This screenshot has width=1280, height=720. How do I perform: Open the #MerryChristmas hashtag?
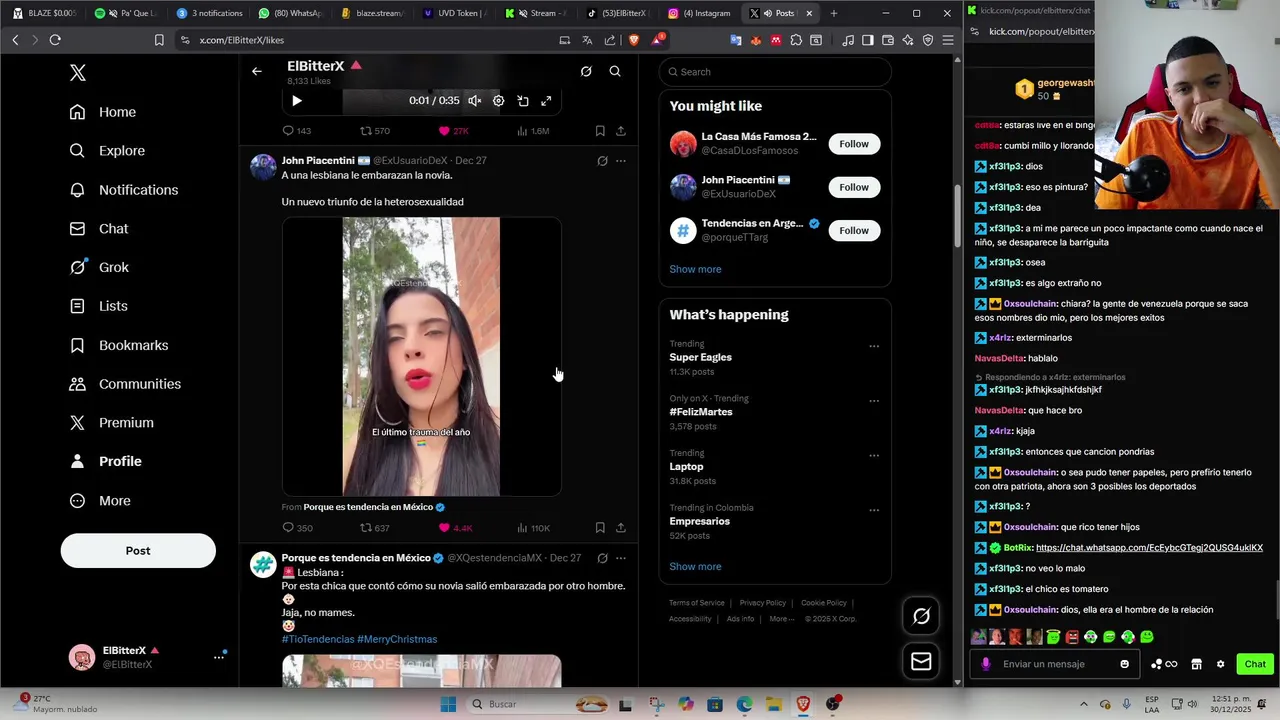(397, 639)
